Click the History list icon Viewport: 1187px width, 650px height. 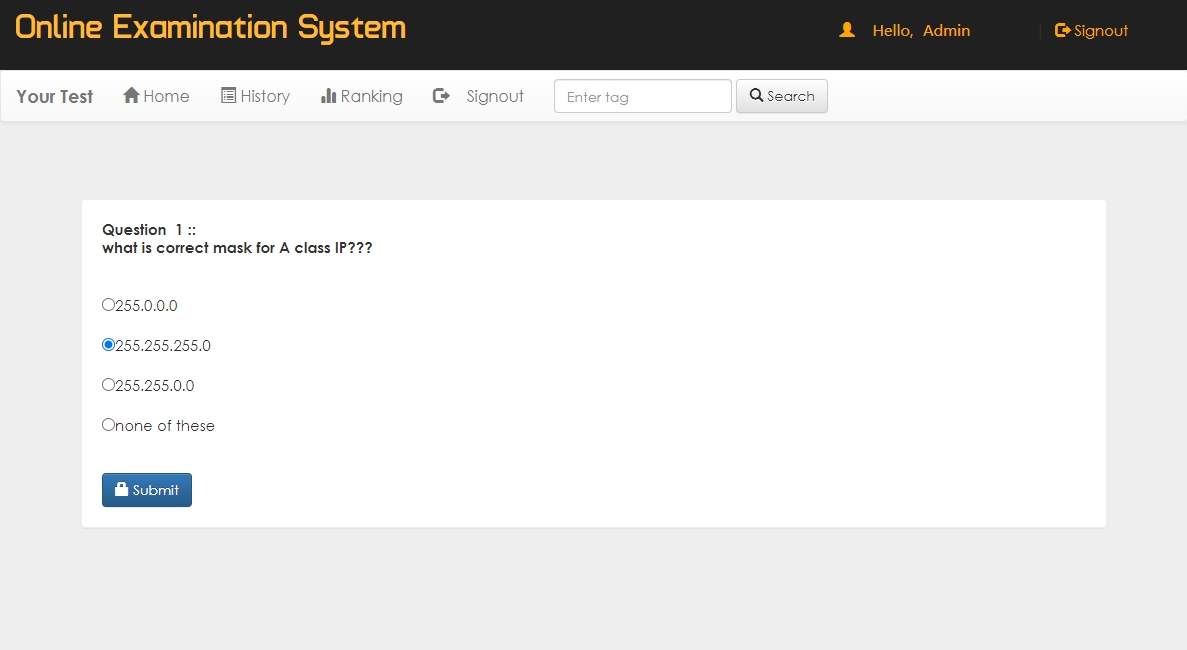(x=228, y=96)
